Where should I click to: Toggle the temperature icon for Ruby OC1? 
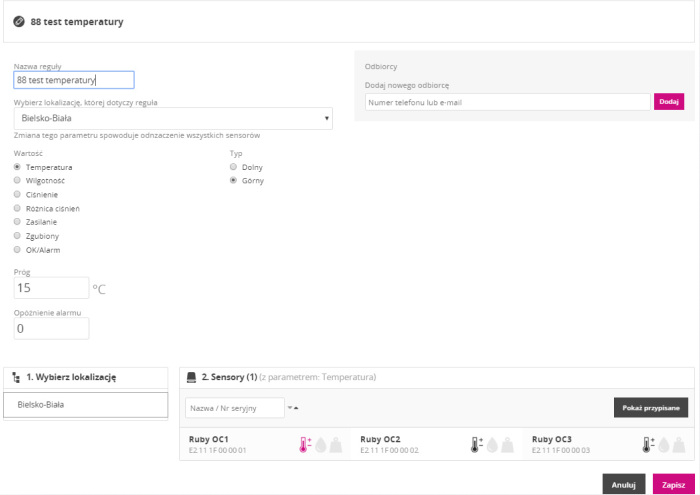[x=305, y=445]
